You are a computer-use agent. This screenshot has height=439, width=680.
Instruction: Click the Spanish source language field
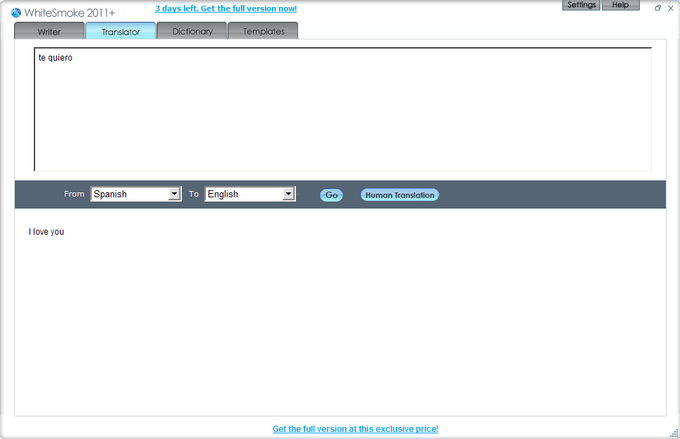pos(136,194)
